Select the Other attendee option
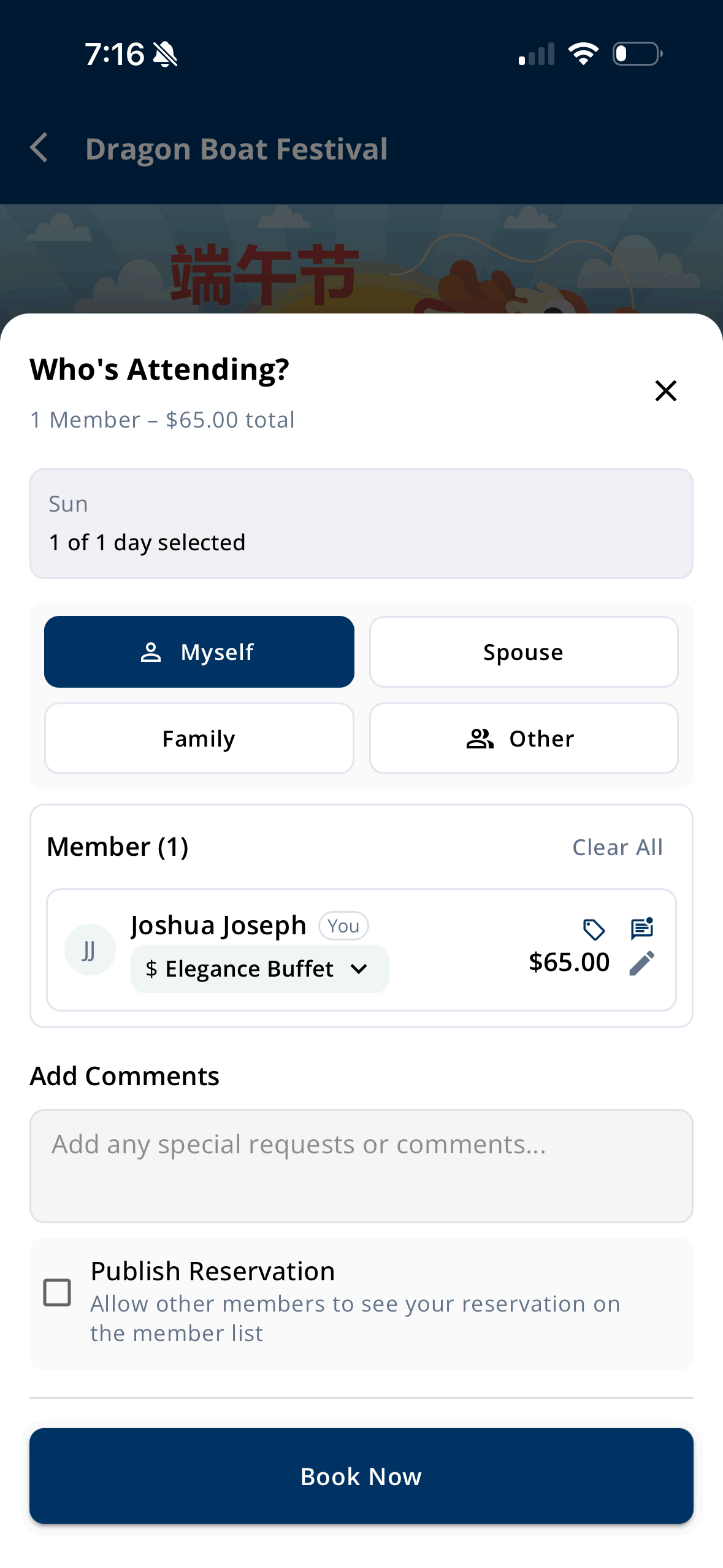This screenshot has height=1568, width=723. [524, 738]
